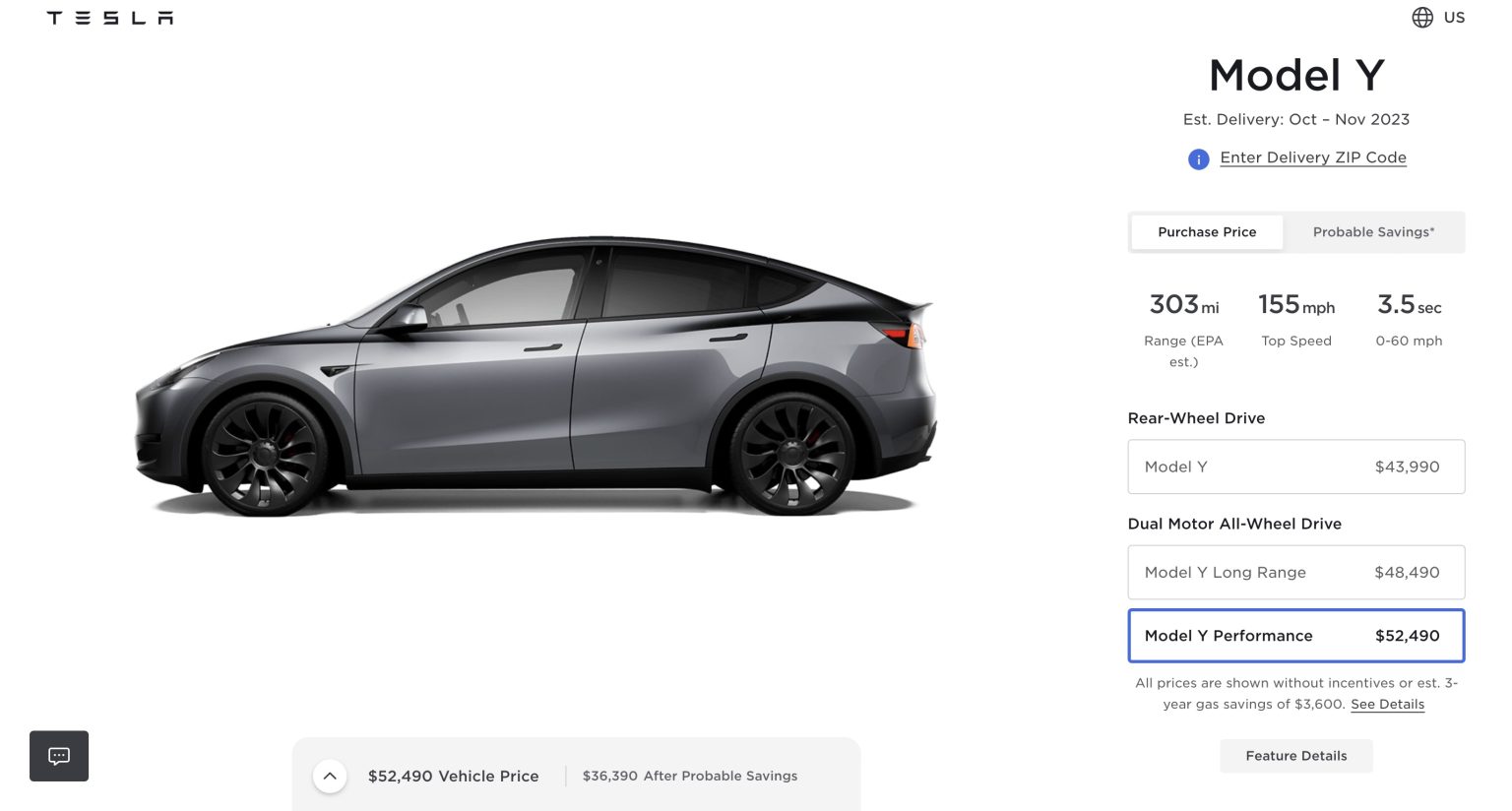1512x811 pixels.
Task: Switch to the Purchase Price tab
Action: [x=1207, y=232]
